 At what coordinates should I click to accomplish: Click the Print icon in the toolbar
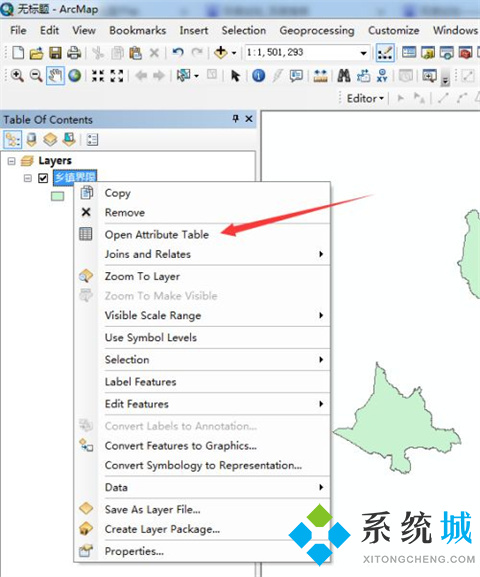[x=74, y=53]
